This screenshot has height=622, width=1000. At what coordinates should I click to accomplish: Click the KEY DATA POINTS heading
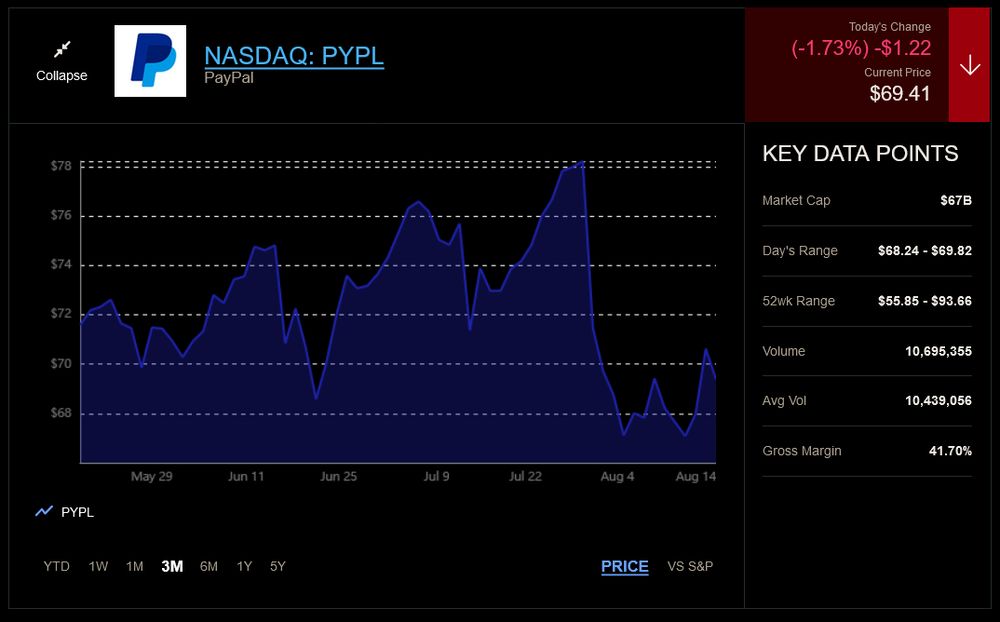pos(860,154)
